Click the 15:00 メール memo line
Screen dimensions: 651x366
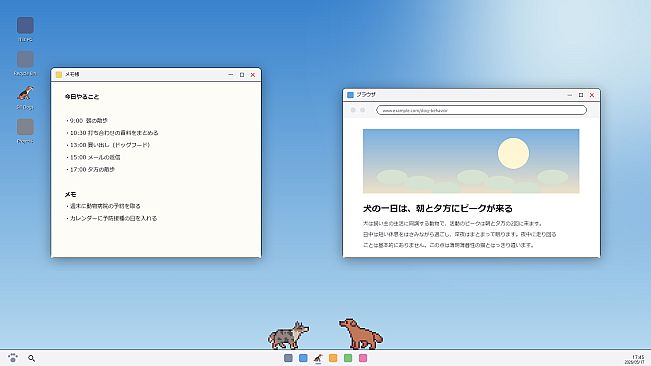[93, 157]
